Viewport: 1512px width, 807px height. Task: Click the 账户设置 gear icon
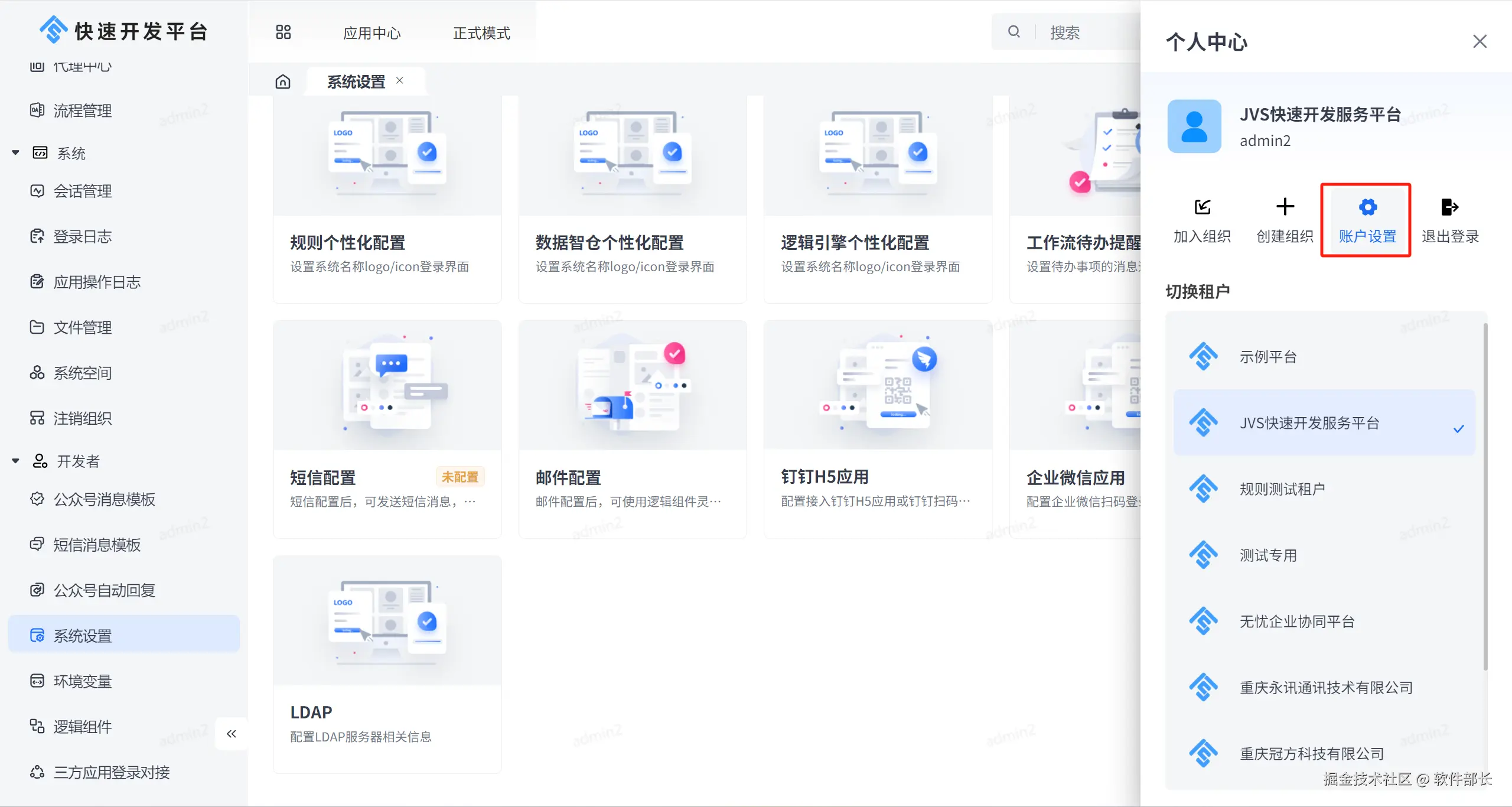coord(1367,207)
